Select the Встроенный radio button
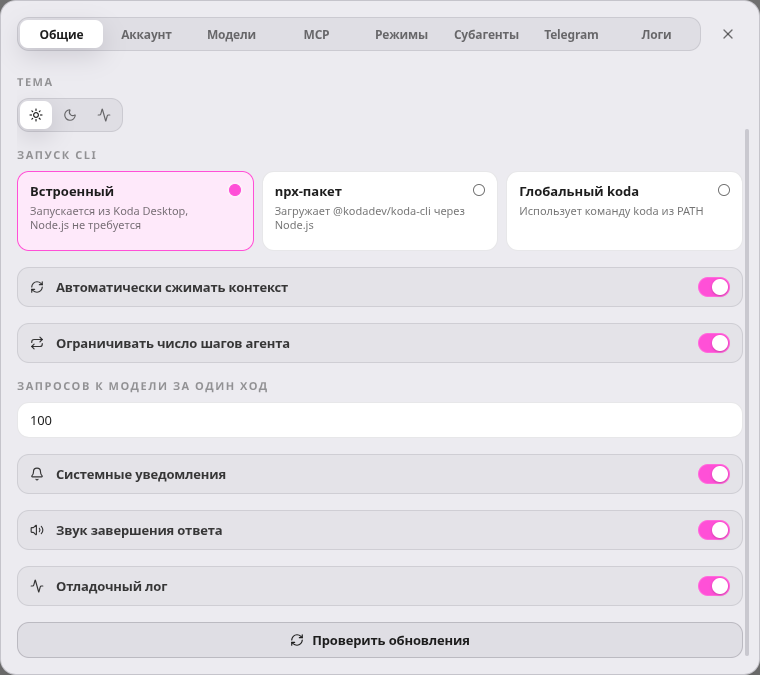This screenshot has height=675, width=760. (235, 190)
